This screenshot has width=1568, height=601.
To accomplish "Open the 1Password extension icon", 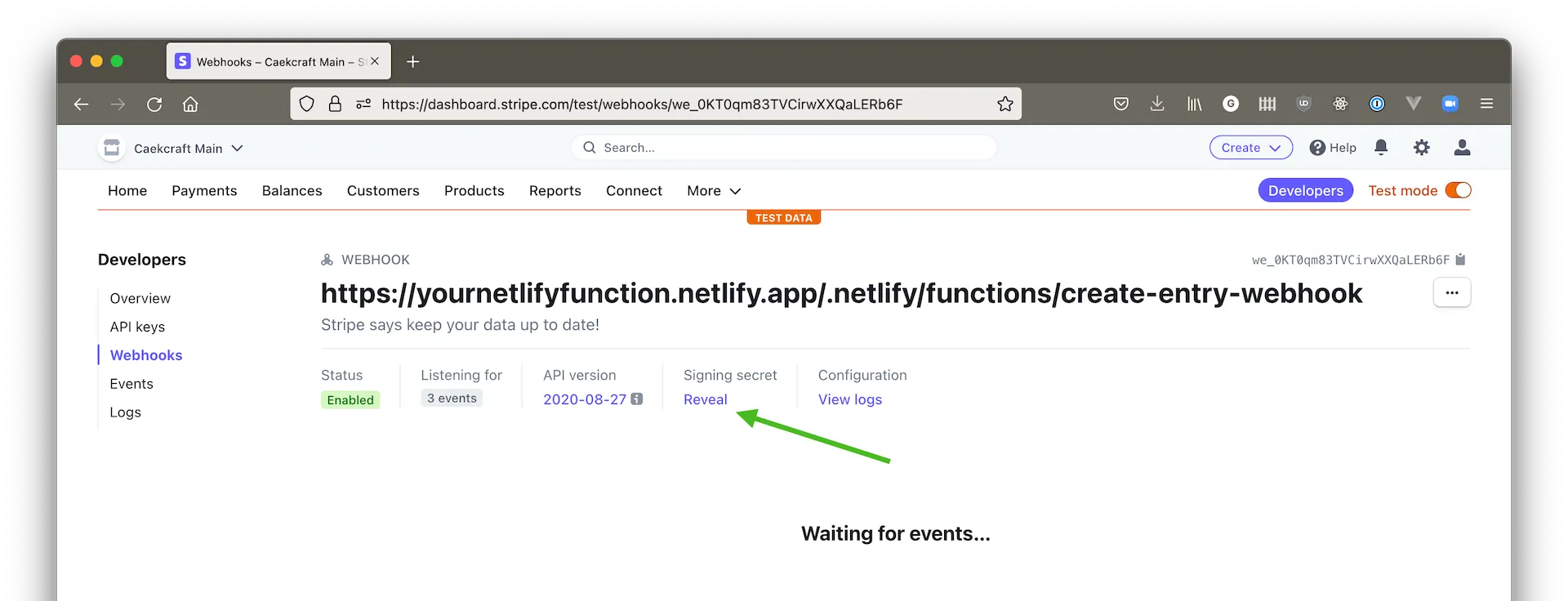I will point(1377,104).
